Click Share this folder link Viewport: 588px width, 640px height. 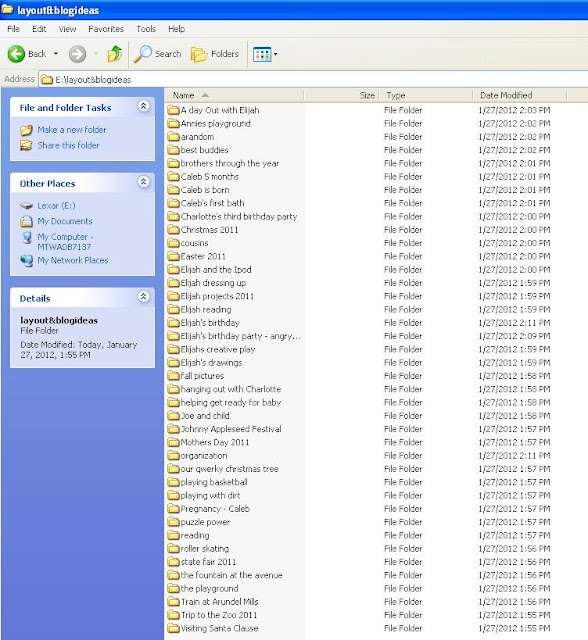pyautogui.click(x=68, y=145)
